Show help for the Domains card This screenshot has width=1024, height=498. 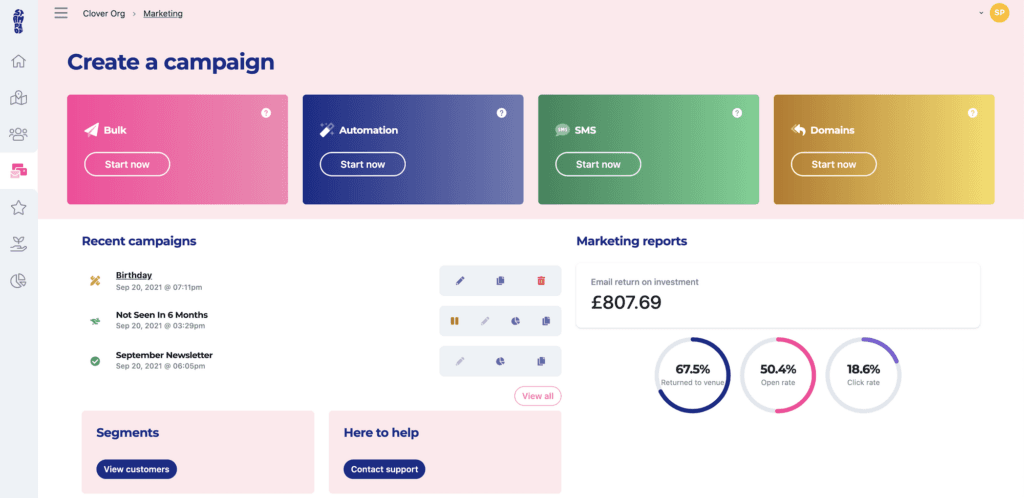[972, 113]
